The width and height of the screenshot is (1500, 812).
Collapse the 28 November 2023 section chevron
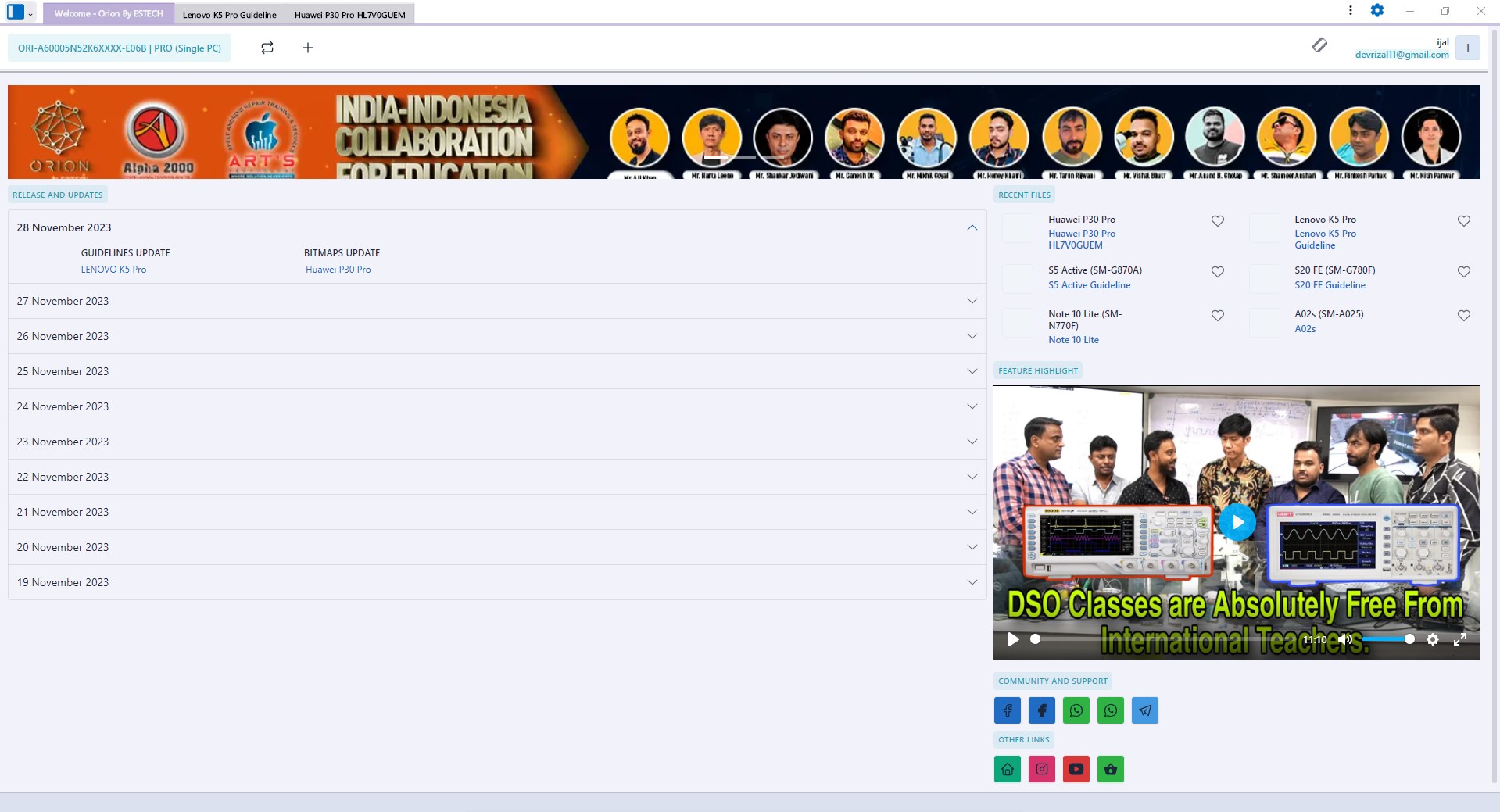972,227
